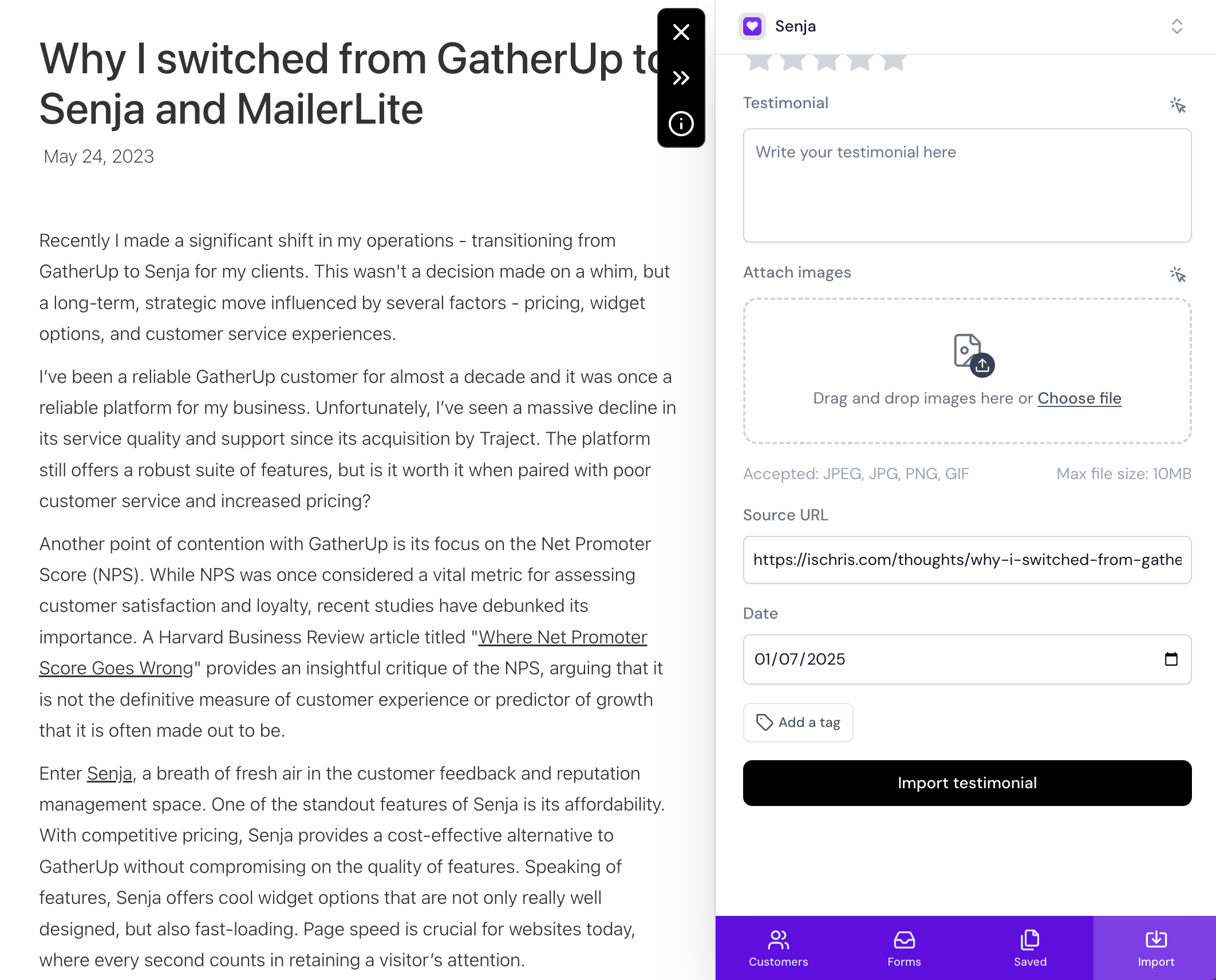
Task: Open the info circle icon
Action: tap(681, 124)
